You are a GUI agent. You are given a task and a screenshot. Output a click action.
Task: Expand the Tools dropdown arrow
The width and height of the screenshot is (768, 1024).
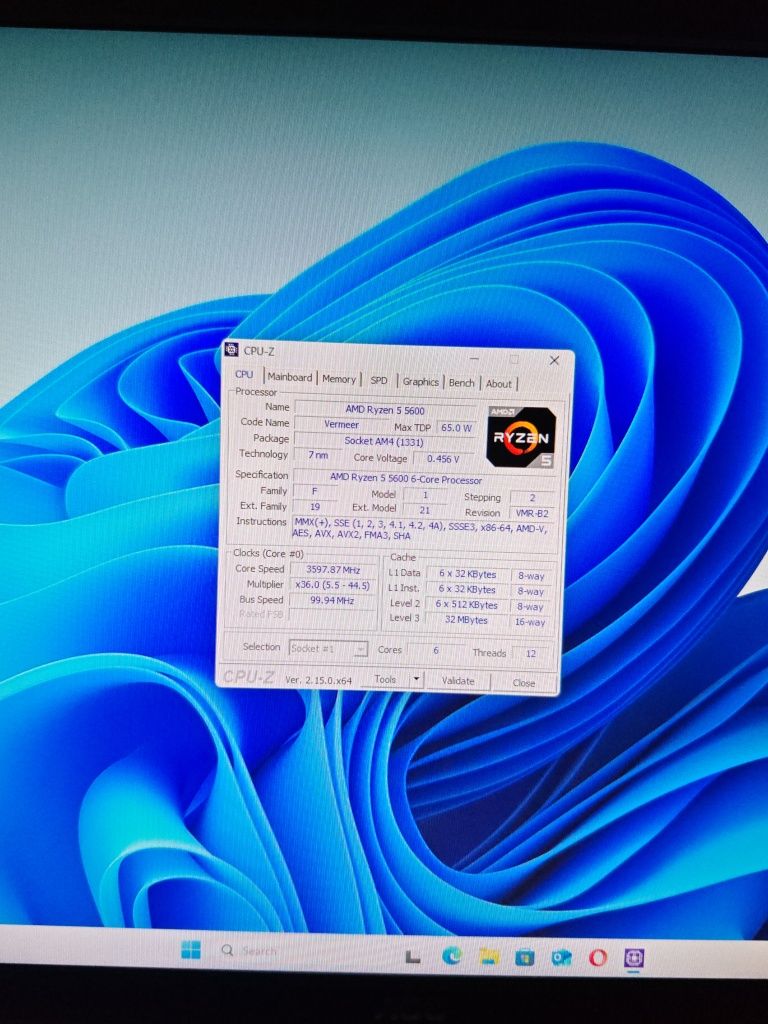(x=416, y=680)
